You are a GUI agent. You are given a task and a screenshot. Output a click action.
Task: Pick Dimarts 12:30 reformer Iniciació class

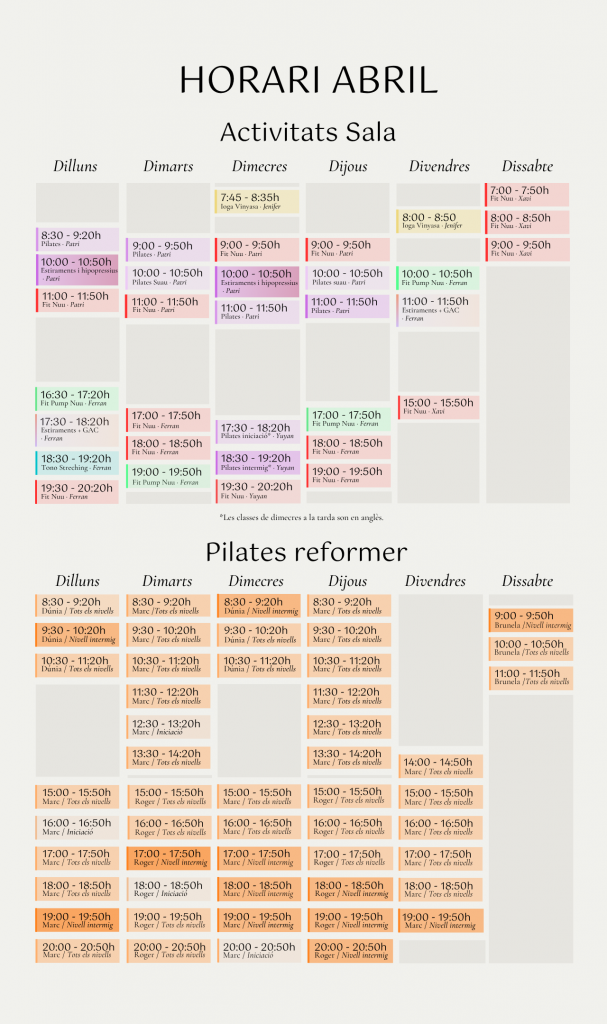pos(167,727)
